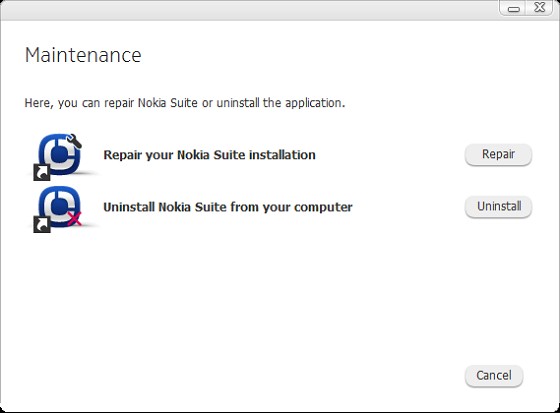Screen dimensions: 560x413
Task: Start repairing with the Repair button
Action: [x=498, y=154]
